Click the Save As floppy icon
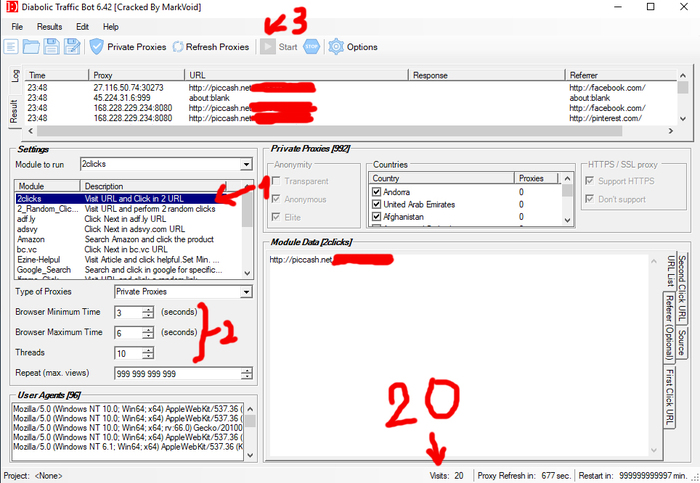This screenshot has height=483, width=700. [72, 46]
